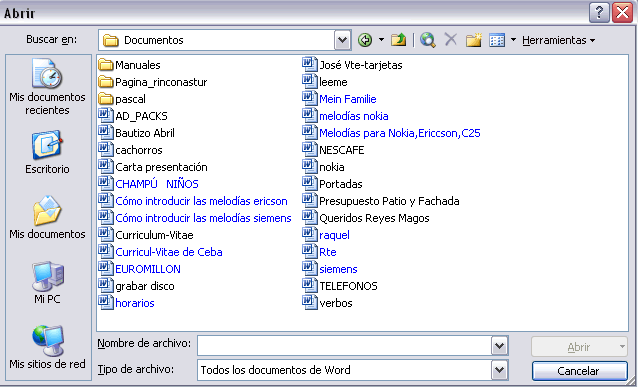Select CHAMPÚ NIÑOS file
The image size is (638, 387).
[x=149, y=184]
